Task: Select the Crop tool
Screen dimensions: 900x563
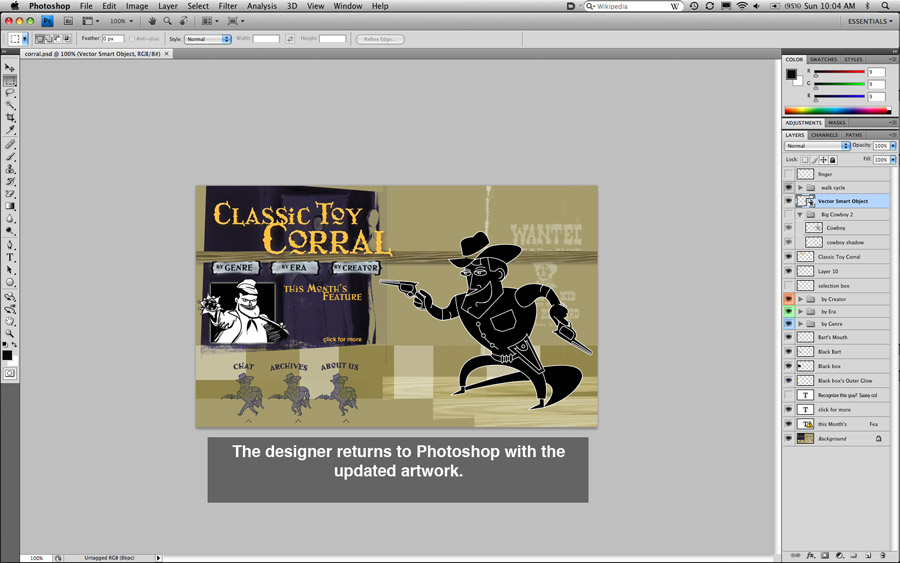Action: tap(10, 118)
